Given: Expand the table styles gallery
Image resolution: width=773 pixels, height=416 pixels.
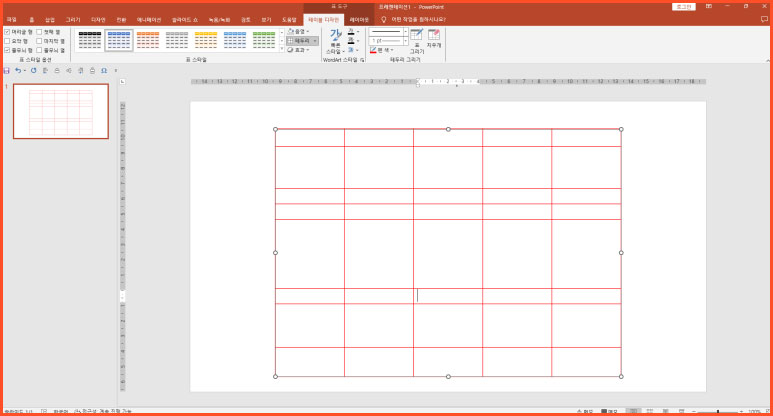Looking at the screenshot, I should pyautogui.click(x=282, y=49).
